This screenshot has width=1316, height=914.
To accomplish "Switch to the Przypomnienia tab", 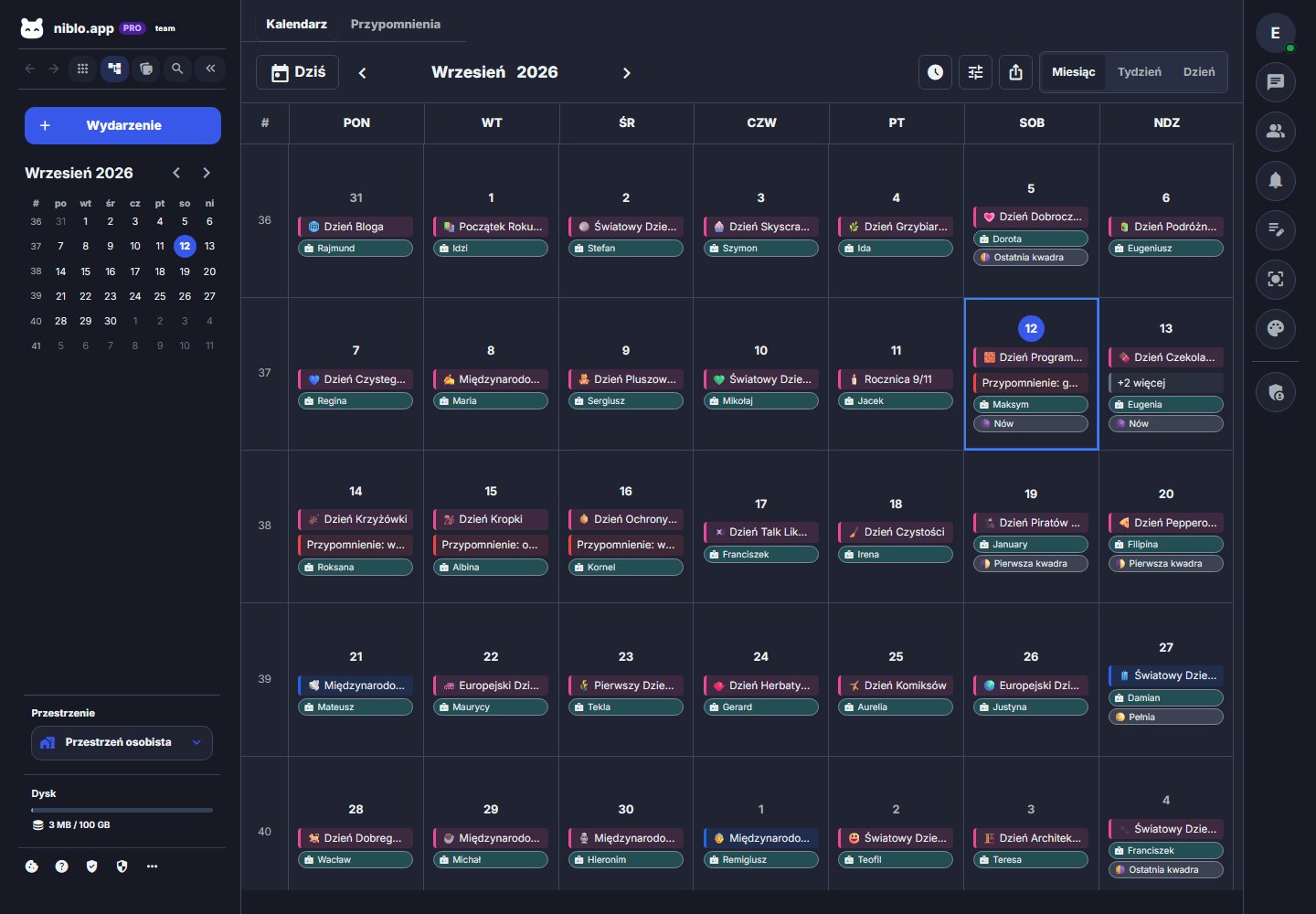I will pos(395,25).
